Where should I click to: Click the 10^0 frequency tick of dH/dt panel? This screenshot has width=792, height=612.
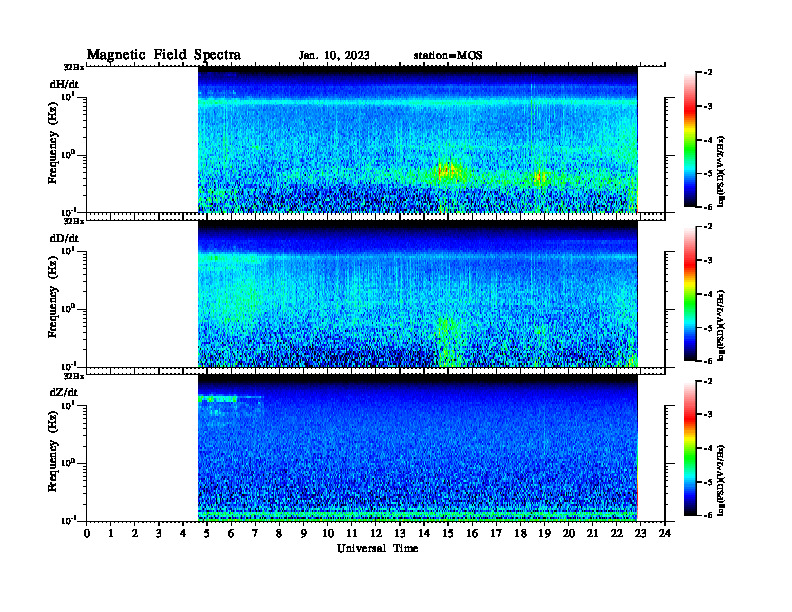pyautogui.click(x=68, y=155)
